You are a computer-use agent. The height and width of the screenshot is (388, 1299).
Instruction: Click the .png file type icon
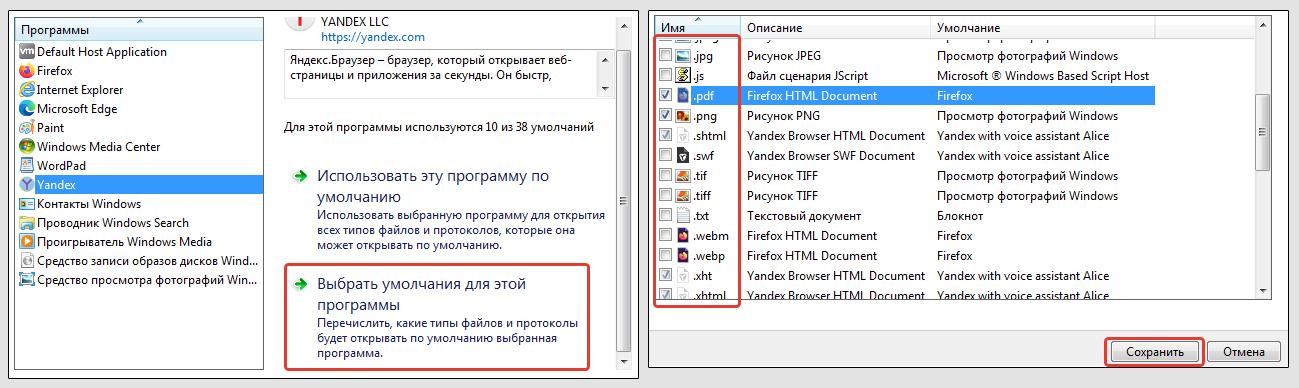[x=683, y=116]
